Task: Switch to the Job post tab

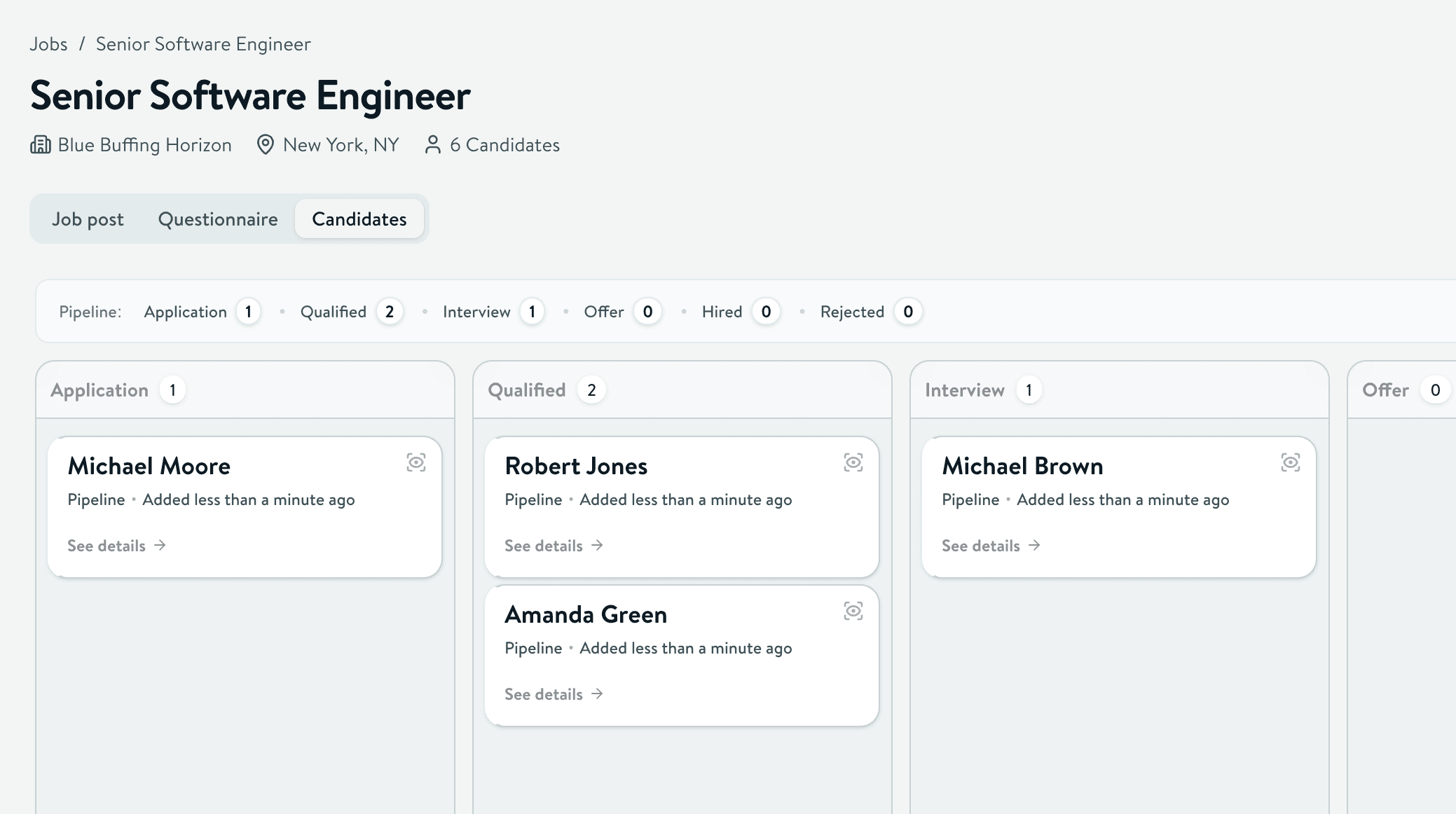Action: tap(88, 219)
